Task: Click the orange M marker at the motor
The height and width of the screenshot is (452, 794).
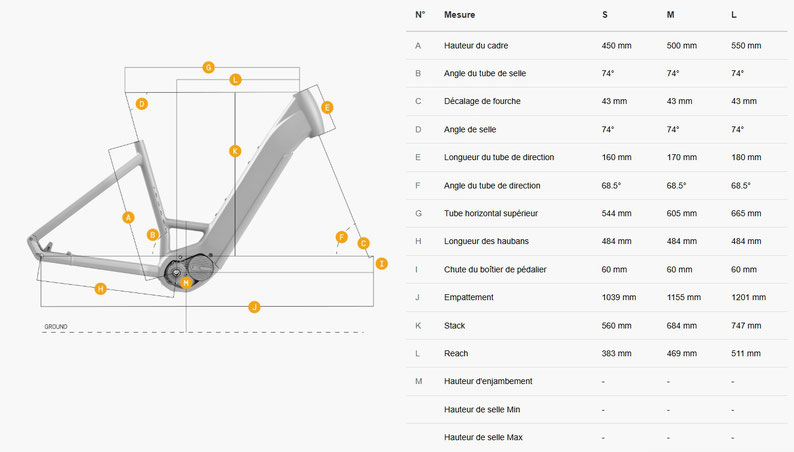Action: point(186,284)
